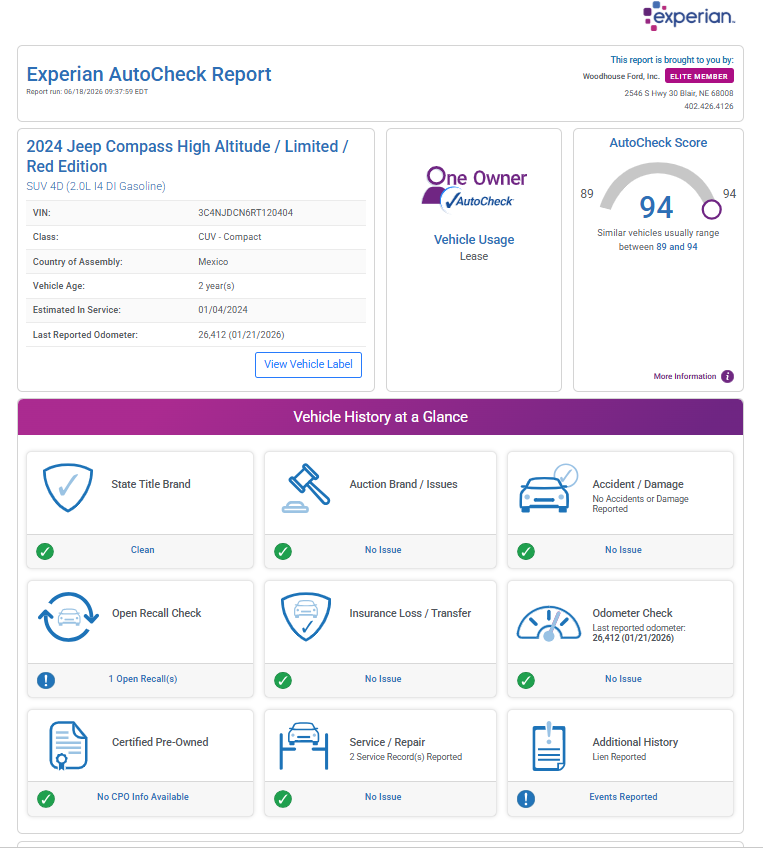Click blue alert icon beside Events Reported
Screen dimensions: 763x848
click(x=526, y=799)
